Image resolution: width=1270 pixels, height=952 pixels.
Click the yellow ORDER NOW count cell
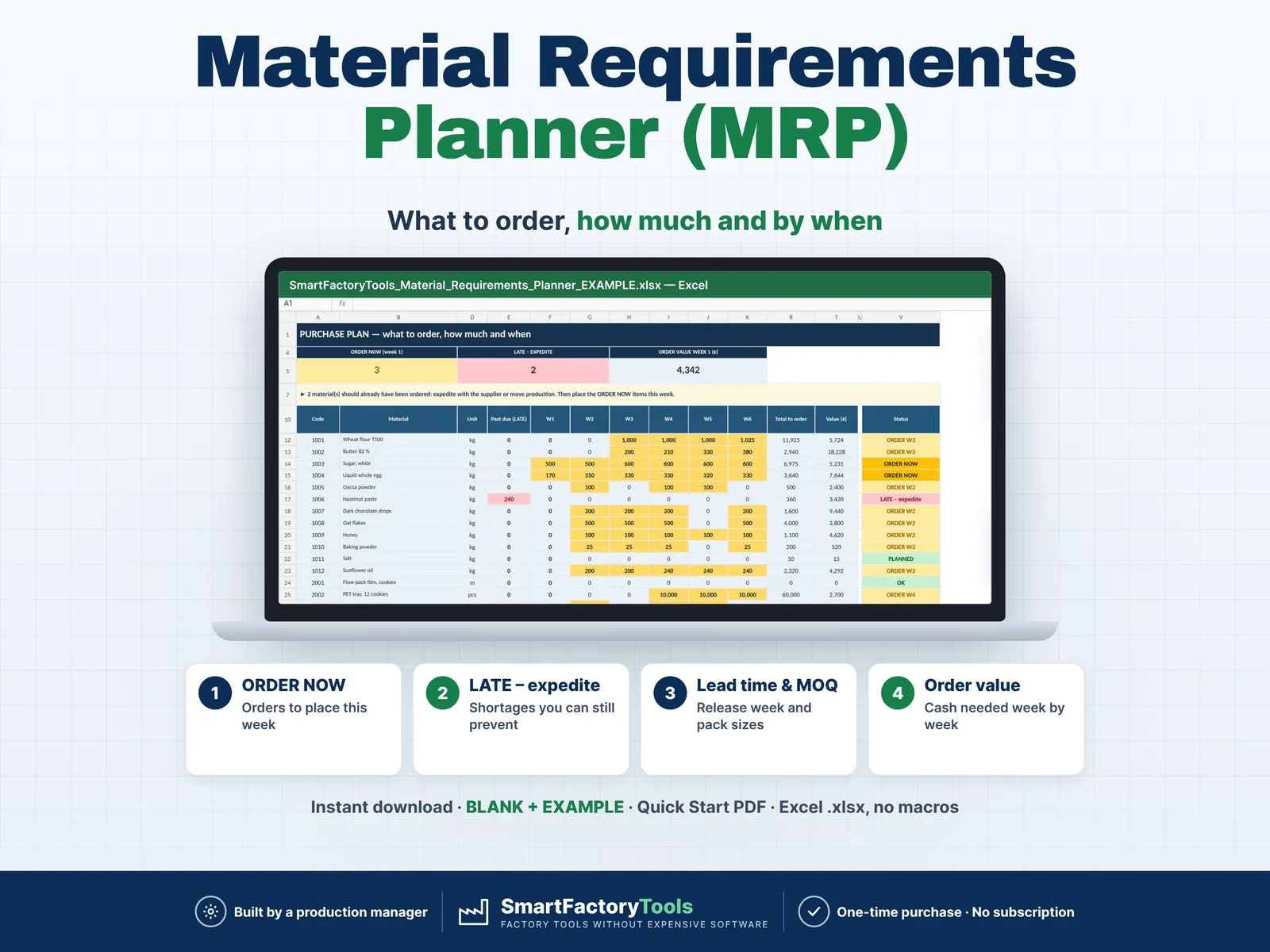(x=377, y=370)
